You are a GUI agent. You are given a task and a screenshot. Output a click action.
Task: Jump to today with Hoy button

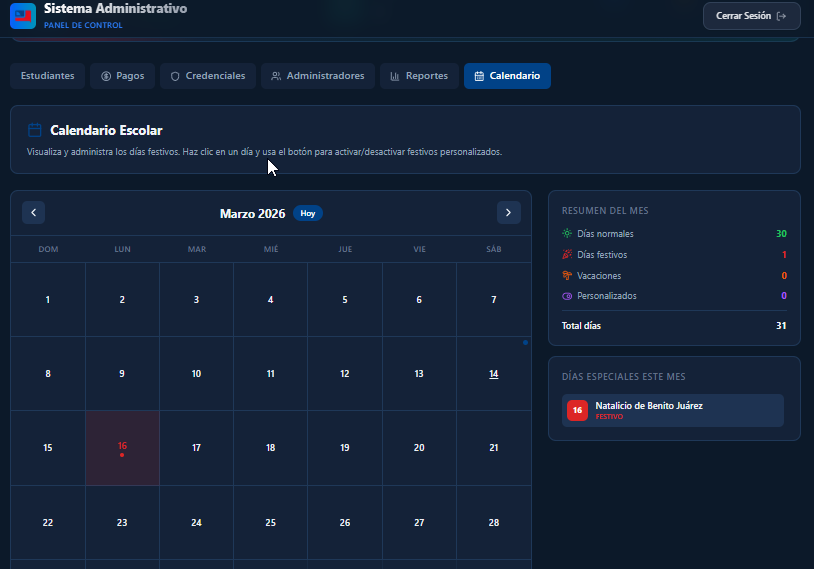point(308,213)
